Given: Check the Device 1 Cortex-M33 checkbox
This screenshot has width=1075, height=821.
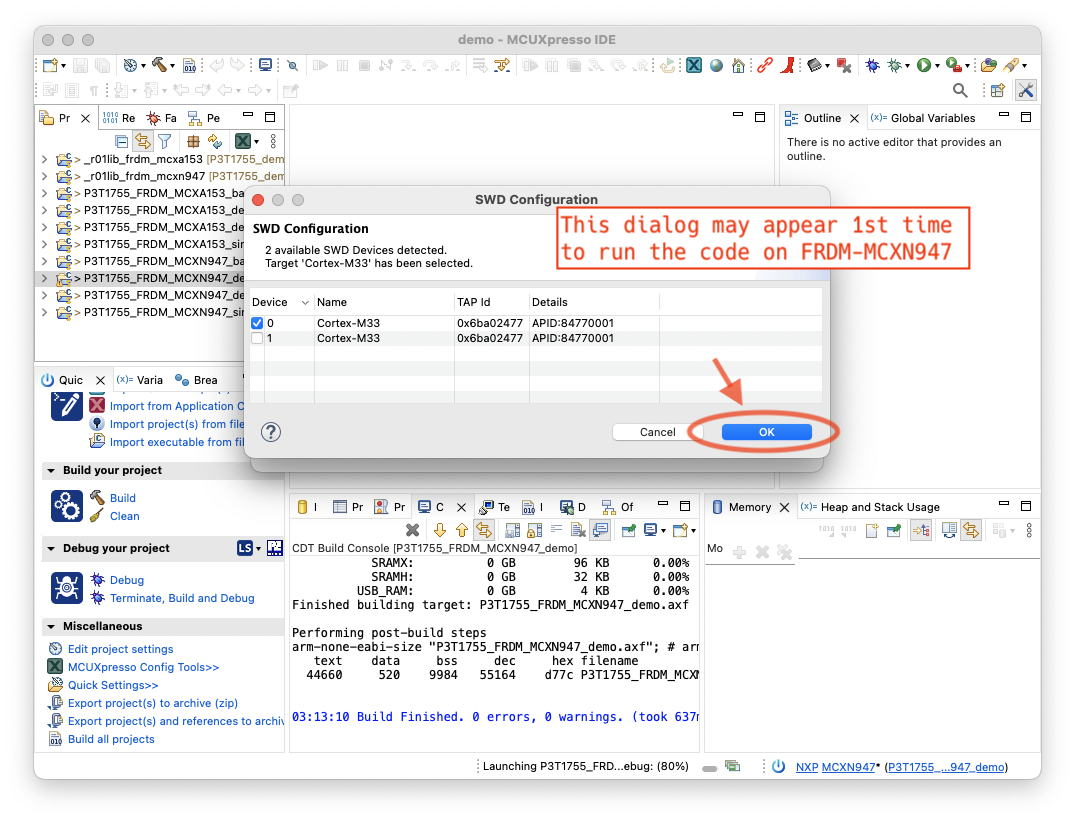Looking at the screenshot, I should 258,339.
